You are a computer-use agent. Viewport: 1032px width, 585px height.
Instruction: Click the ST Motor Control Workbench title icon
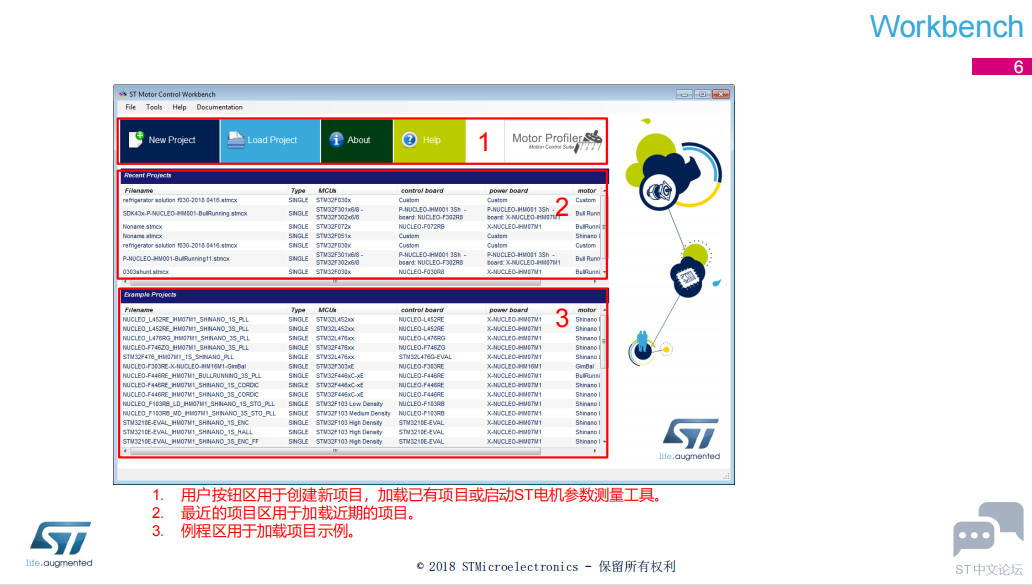pyautogui.click(x=122, y=94)
